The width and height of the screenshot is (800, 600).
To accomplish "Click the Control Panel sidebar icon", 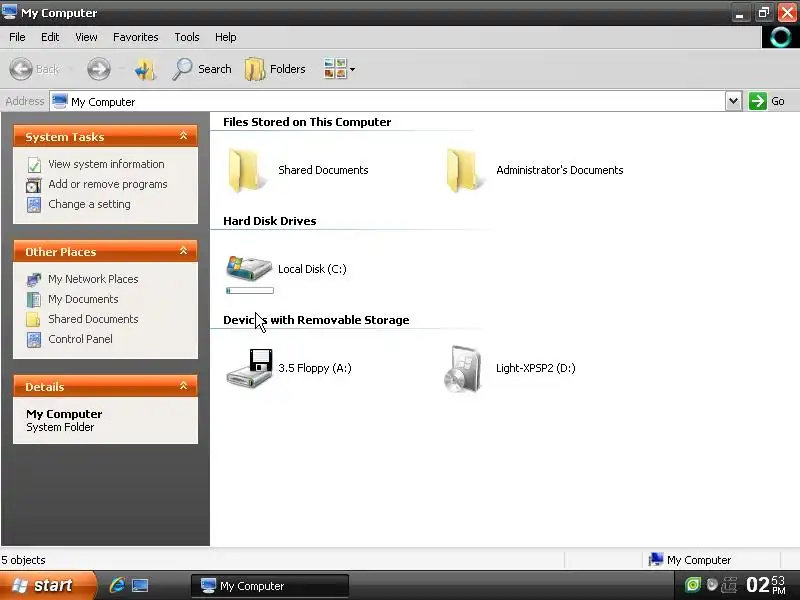I will [x=34, y=339].
